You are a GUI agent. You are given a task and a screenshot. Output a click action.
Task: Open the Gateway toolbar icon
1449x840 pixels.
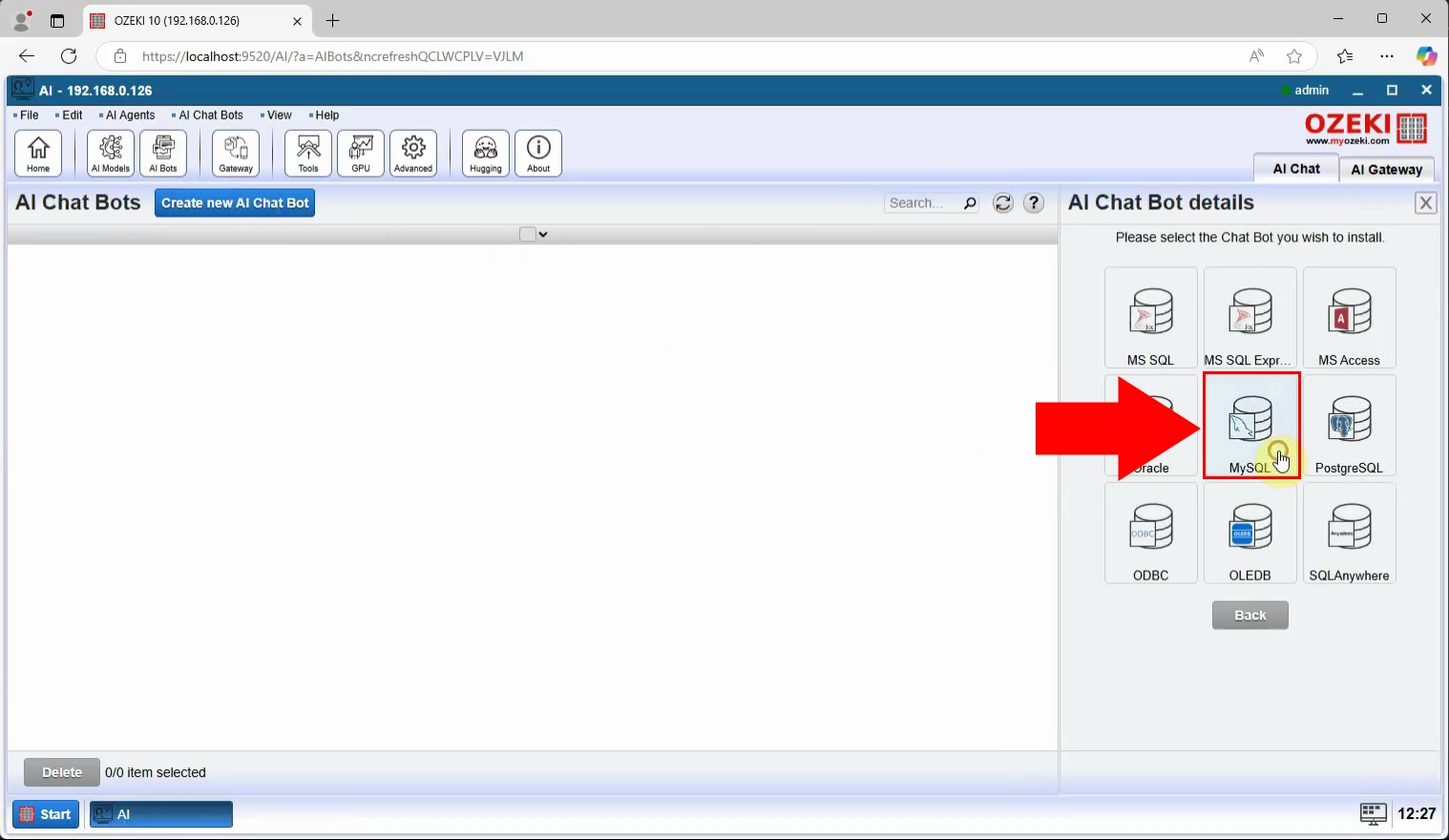(x=236, y=153)
